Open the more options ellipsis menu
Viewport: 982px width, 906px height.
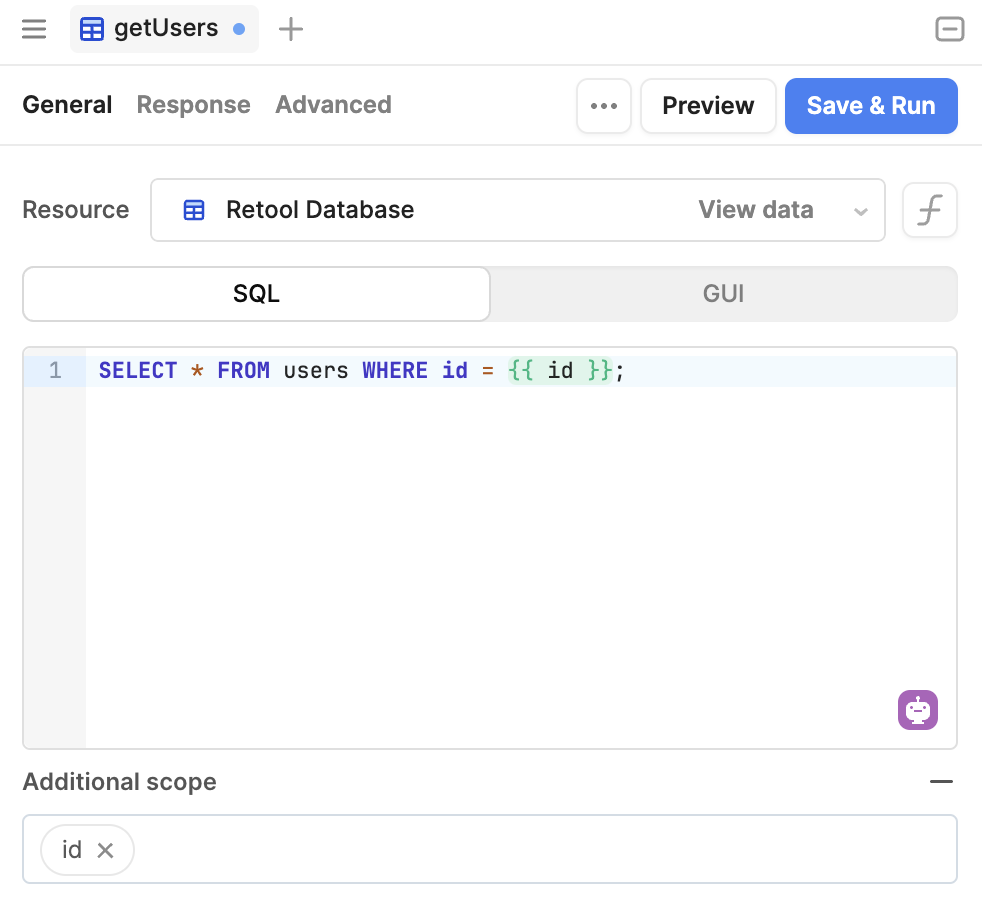[604, 105]
